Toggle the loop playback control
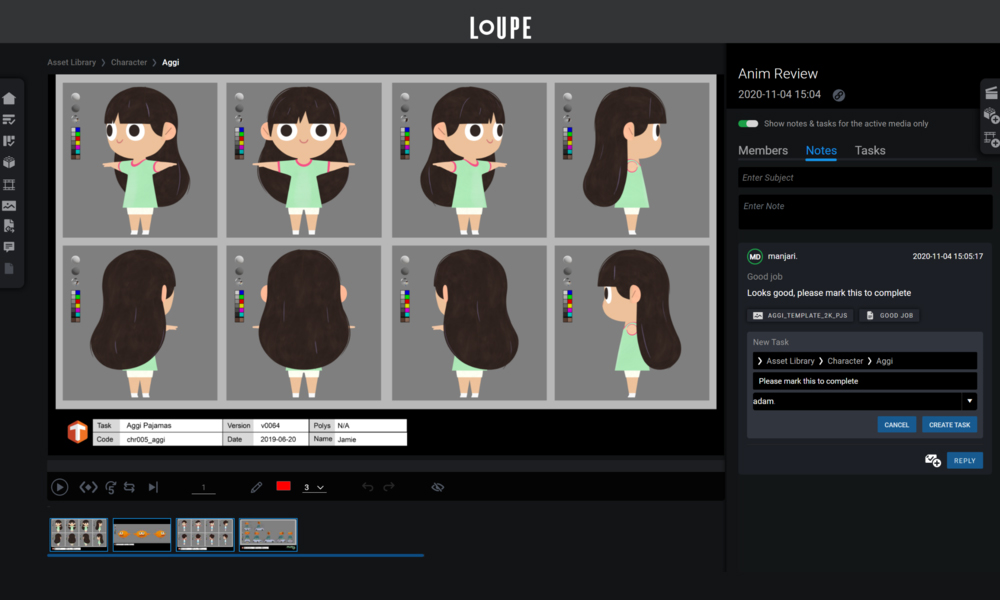Image resolution: width=1000 pixels, height=600 pixels. click(x=130, y=487)
